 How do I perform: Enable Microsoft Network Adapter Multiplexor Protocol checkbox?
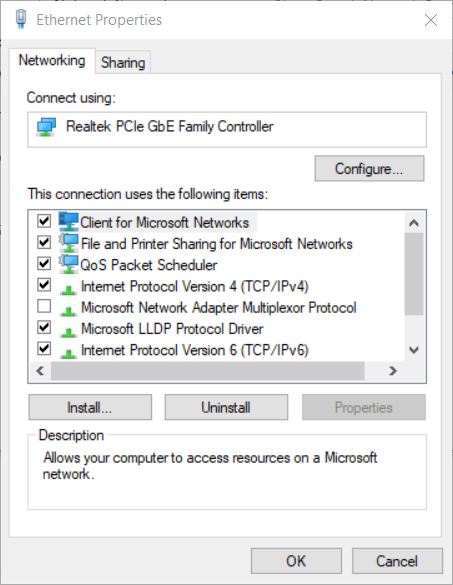[44, 306]
